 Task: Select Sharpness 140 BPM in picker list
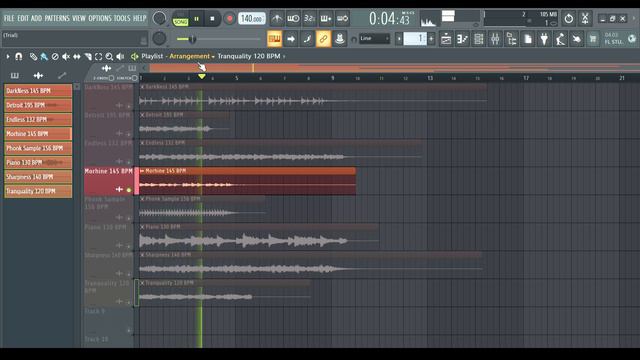point(38,177)
